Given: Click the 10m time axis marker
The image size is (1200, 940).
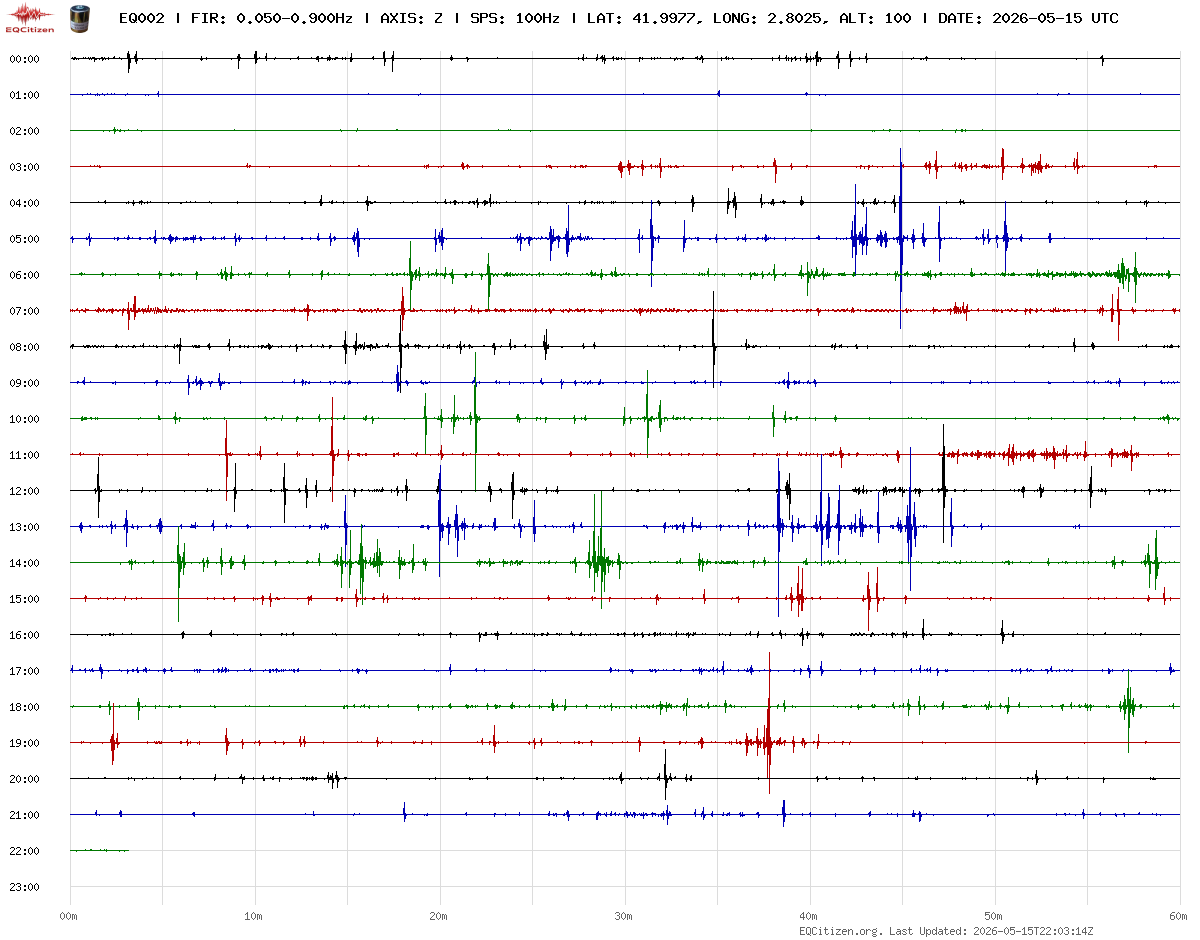Looking at the screenshot, I should coord(254,916).
